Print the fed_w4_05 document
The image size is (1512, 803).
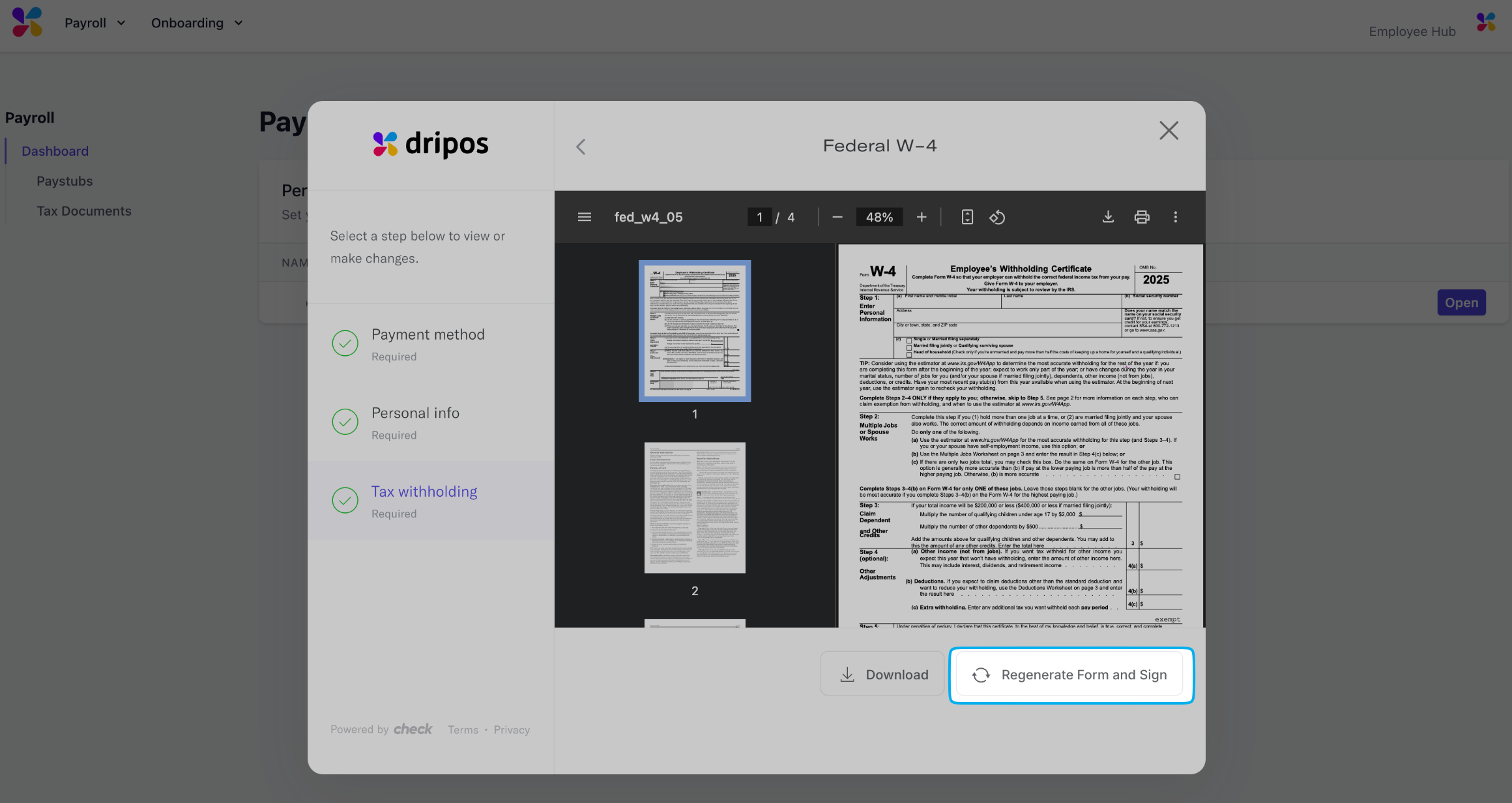point(1142,217)
